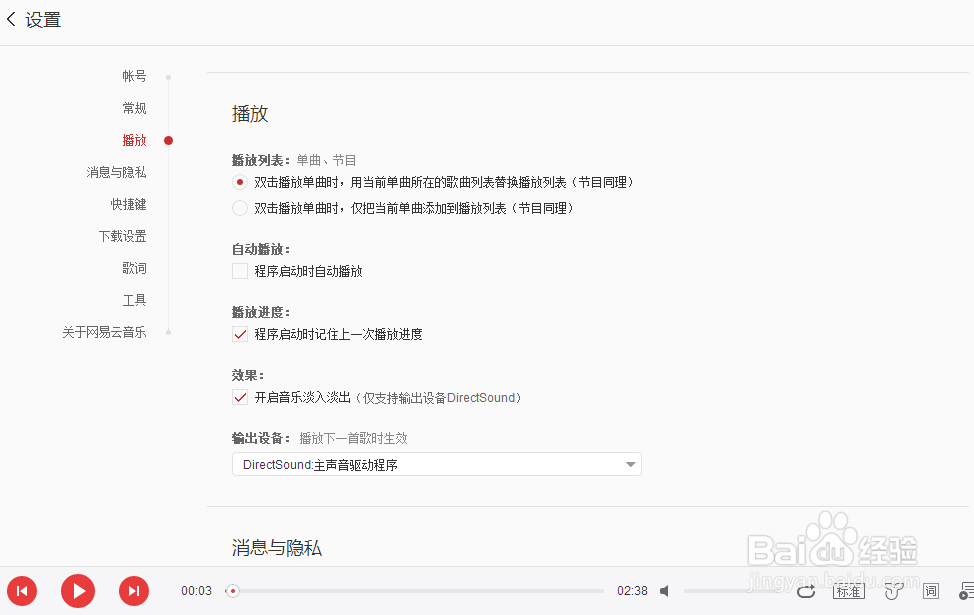Open 快捷键 settings section
This screenshot has width=974, height=615.
pyautogui.click(x=129, y=204)
